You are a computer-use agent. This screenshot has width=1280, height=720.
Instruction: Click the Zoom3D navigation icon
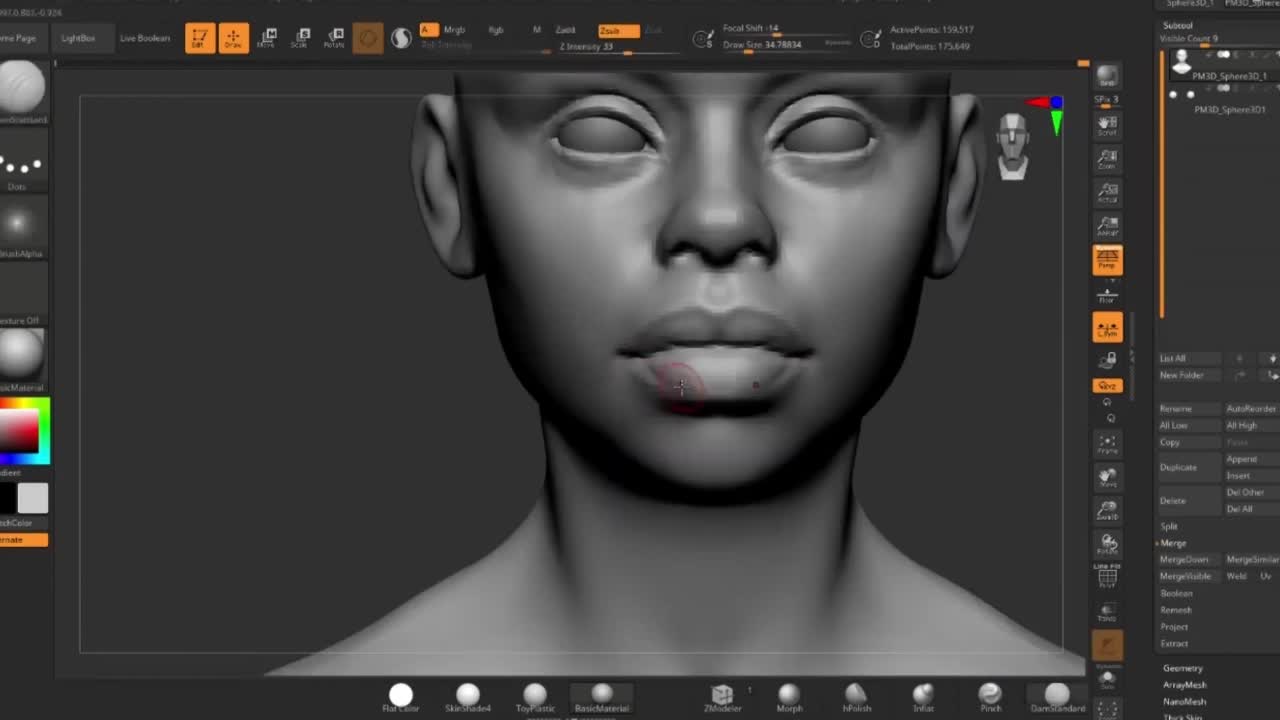click(x=1107, y=511)
